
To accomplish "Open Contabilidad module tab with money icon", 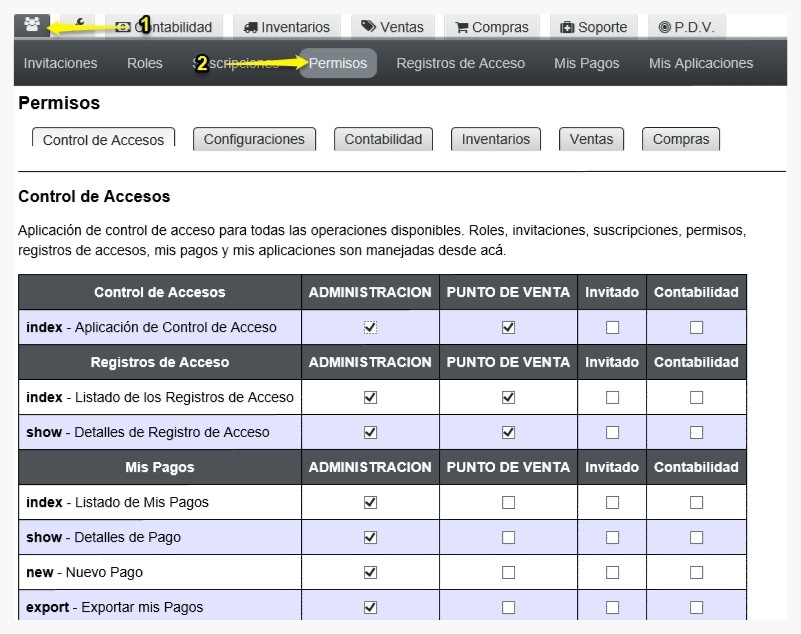I will coord(163,27).
